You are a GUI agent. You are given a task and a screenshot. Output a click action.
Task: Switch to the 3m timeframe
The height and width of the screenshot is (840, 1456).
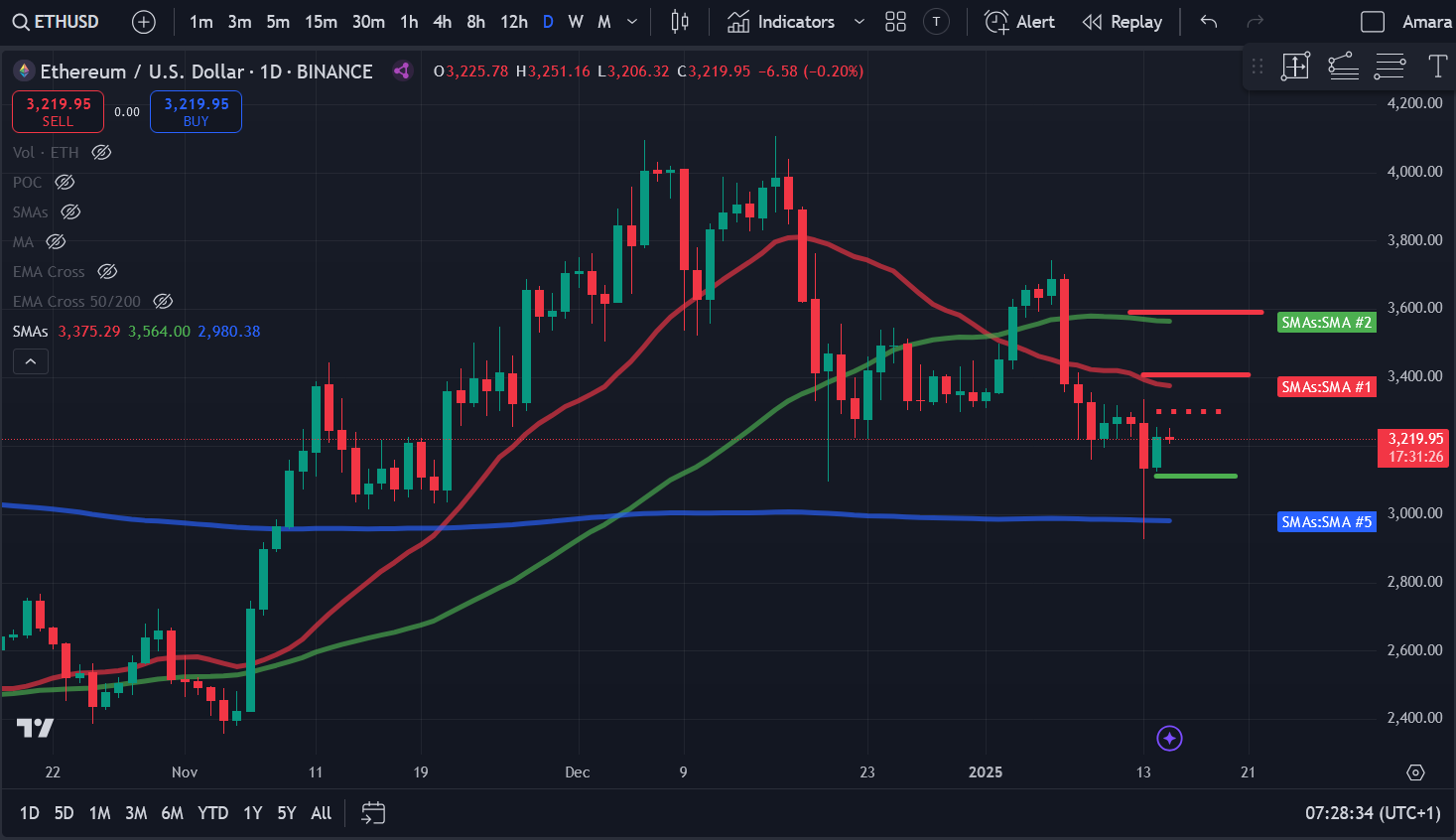(x=239, y=22)
